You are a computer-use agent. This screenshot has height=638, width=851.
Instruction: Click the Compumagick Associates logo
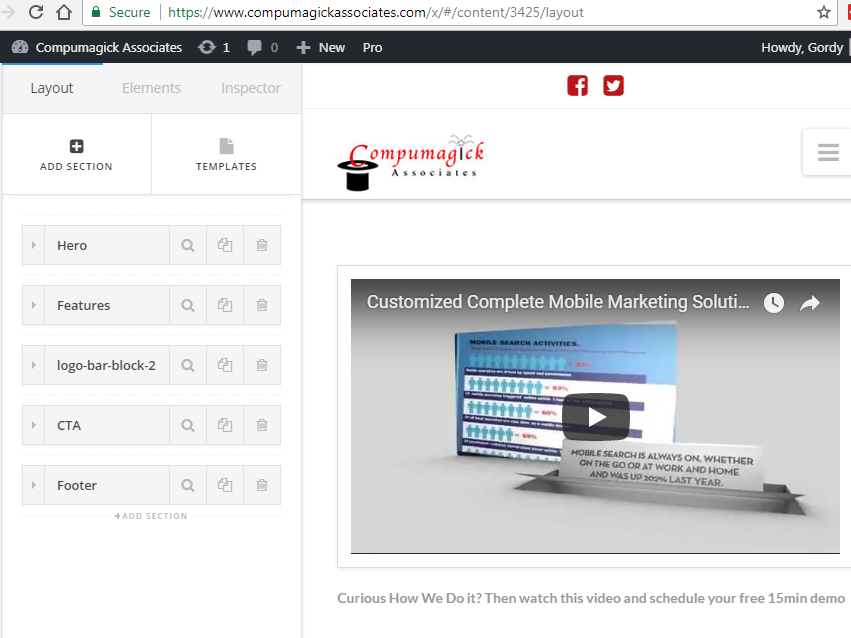(411, 162)
